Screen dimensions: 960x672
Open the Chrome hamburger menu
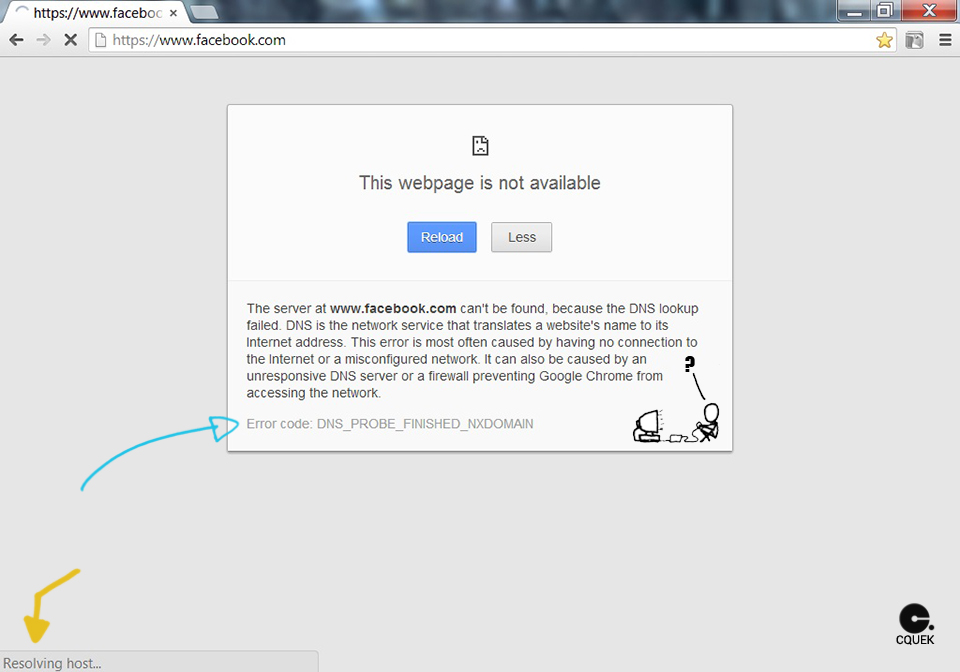(945, 40)
